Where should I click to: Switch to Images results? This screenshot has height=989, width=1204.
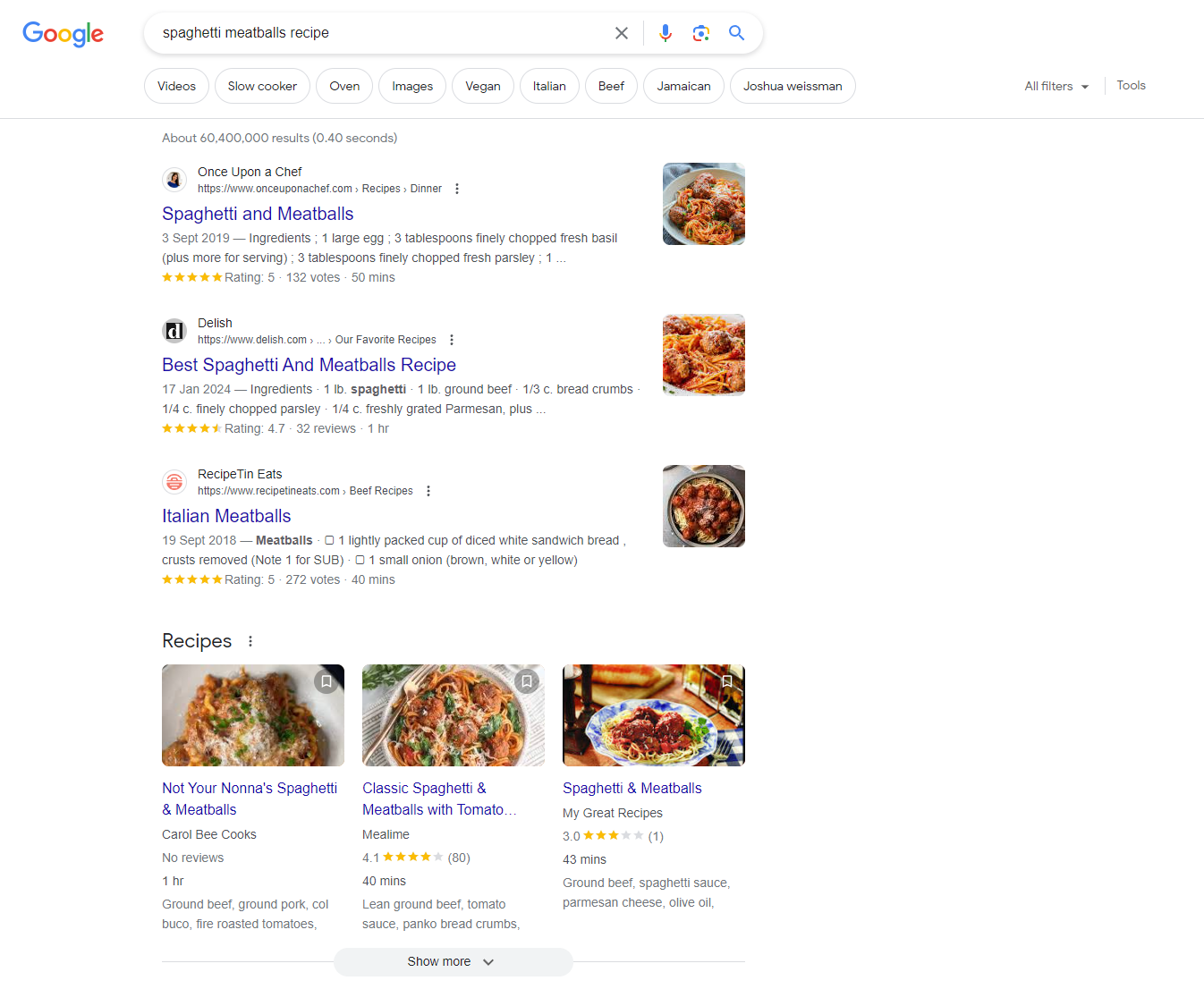pos(412,86)
